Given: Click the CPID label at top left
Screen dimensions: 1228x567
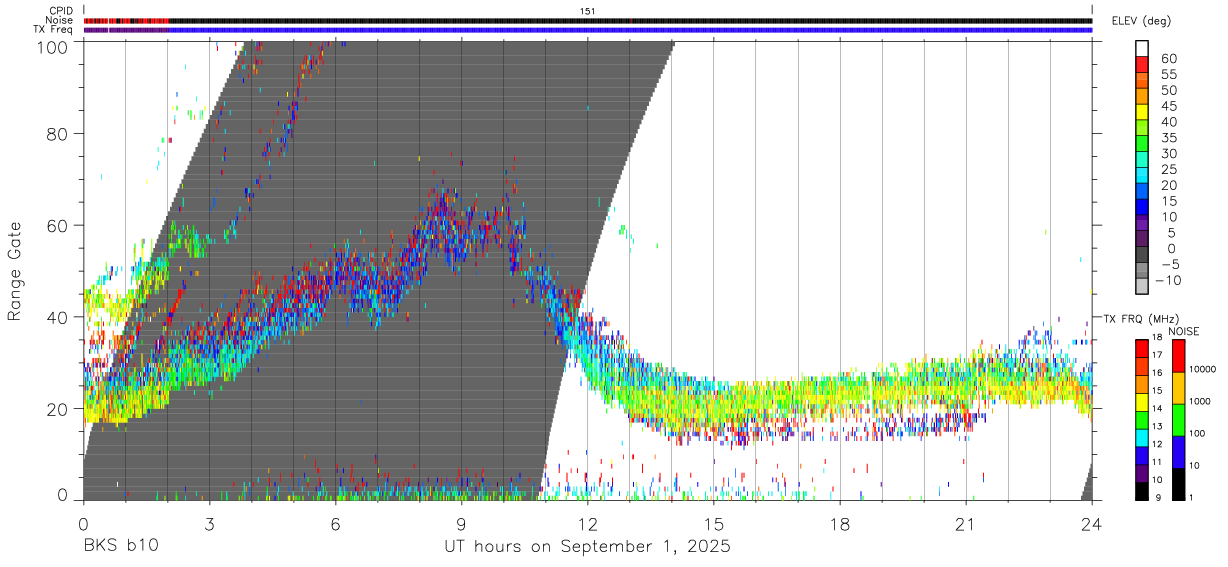Looking at the screenshot, I should (62, 11).
